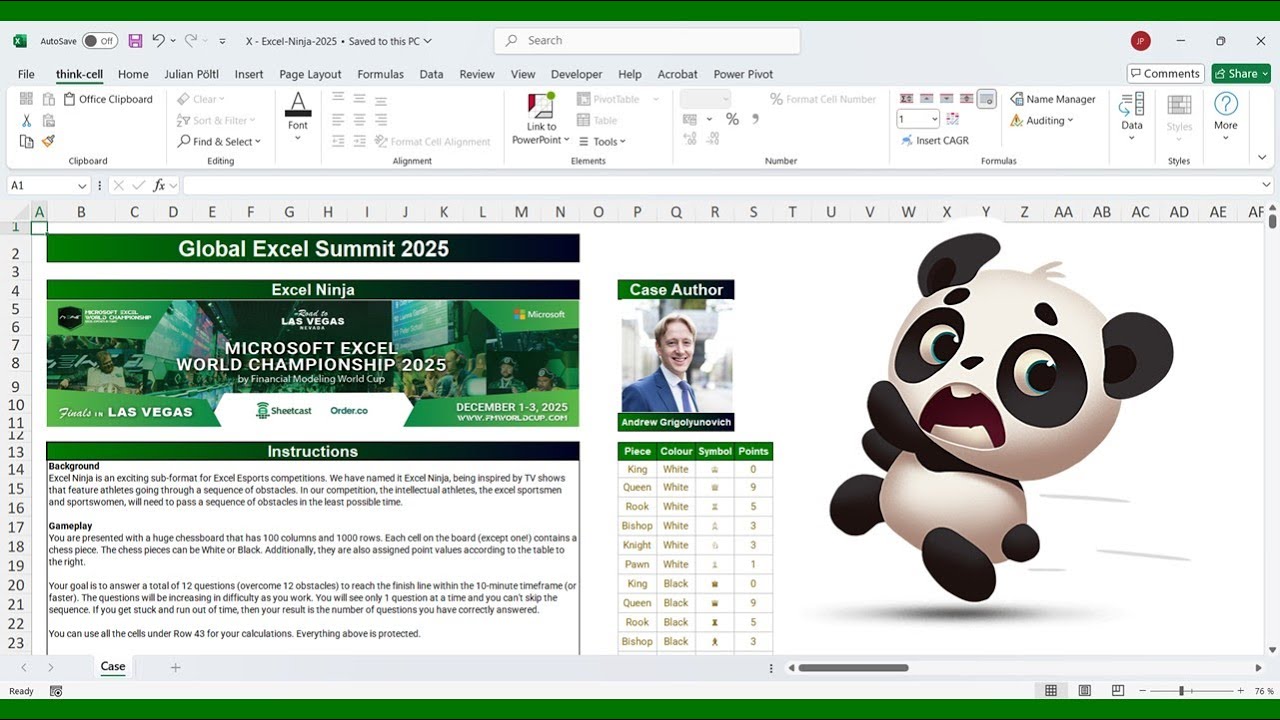
Task: Click Link to PowerPoint icon
Action: (x=541, y=105)
